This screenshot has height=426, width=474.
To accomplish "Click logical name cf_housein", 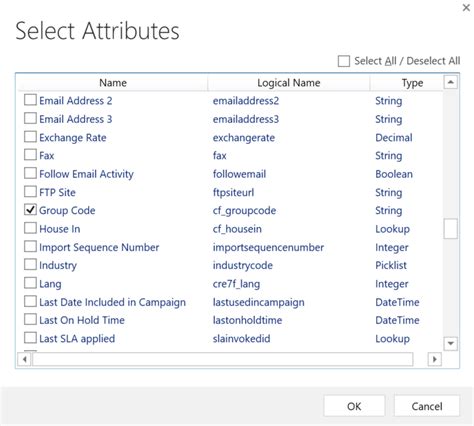I will click(x=237, y=229).
